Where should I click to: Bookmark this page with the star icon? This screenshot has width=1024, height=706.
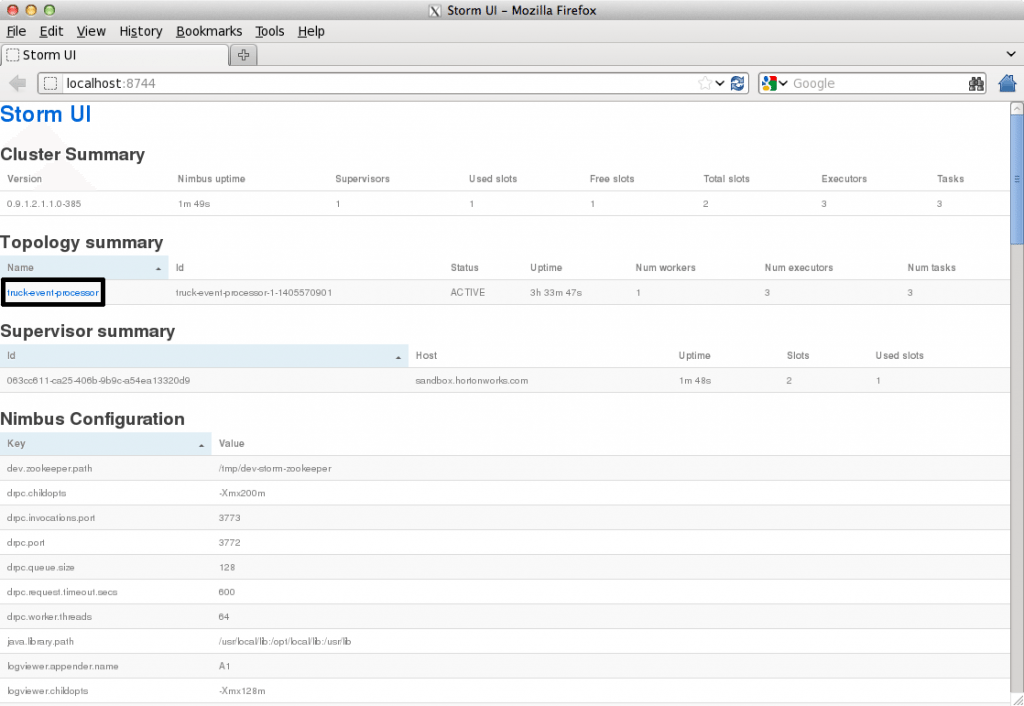705,84
